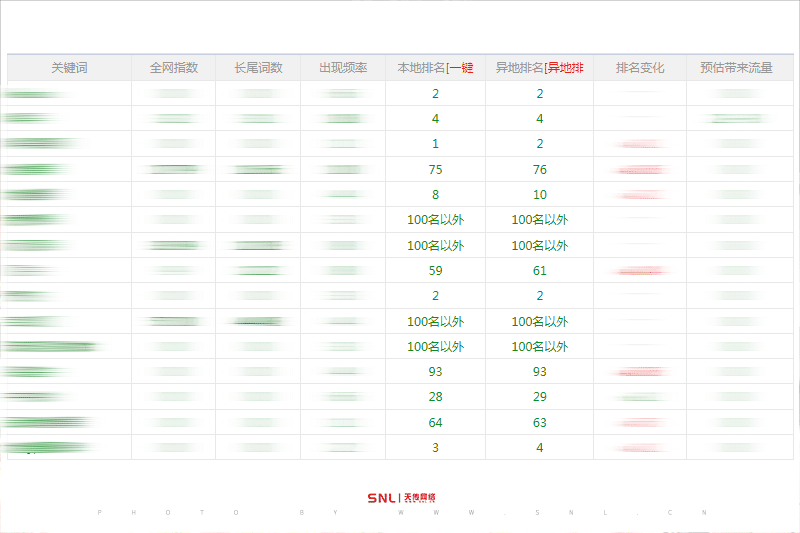Click the remote rank value 63
The height and width of the screenshot is (533, 800).
(x=540, y=423)
